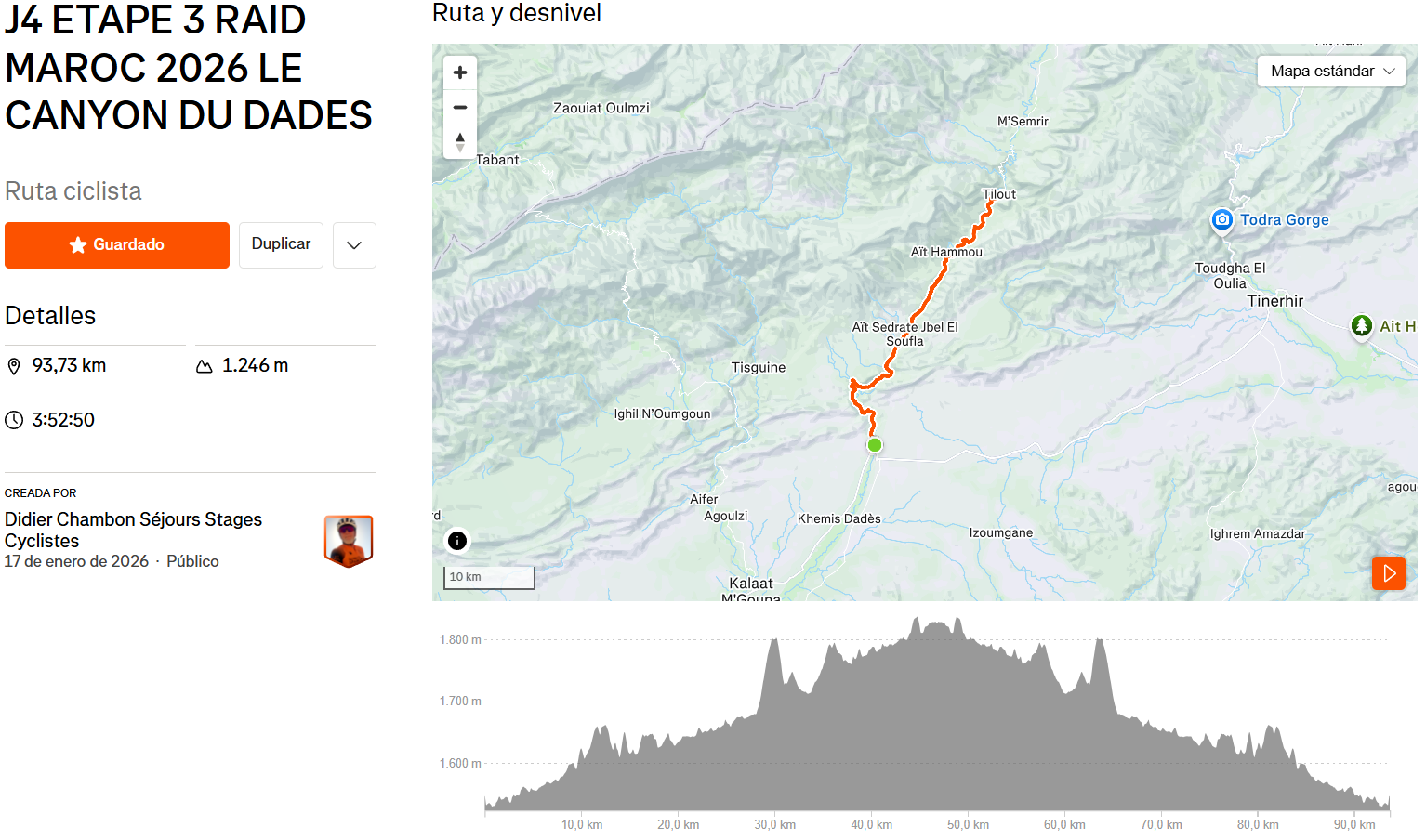Toggle the Guardado saved star button
This screenshot has width=1426, height=840.
(x=117, y=245)
